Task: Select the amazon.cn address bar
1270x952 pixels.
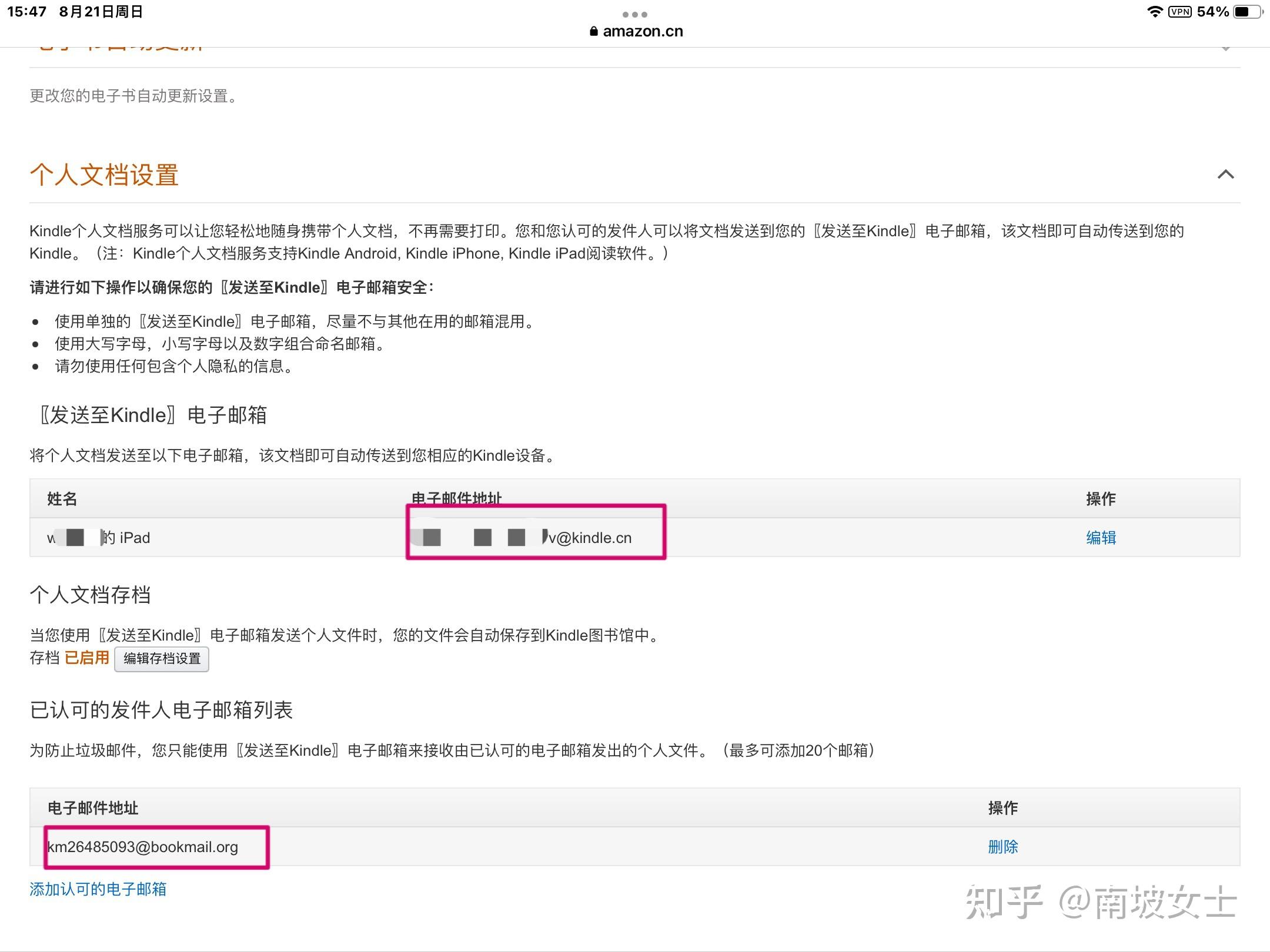Action: [643, 31]
